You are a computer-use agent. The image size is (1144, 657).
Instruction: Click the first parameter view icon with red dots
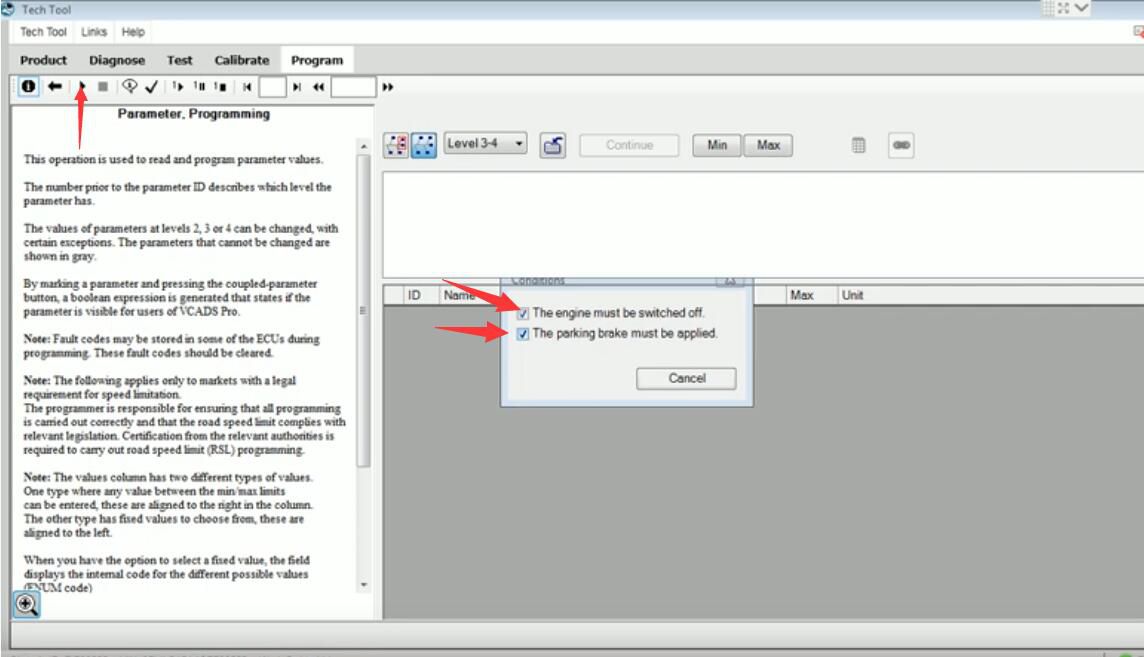pos(396,145)
